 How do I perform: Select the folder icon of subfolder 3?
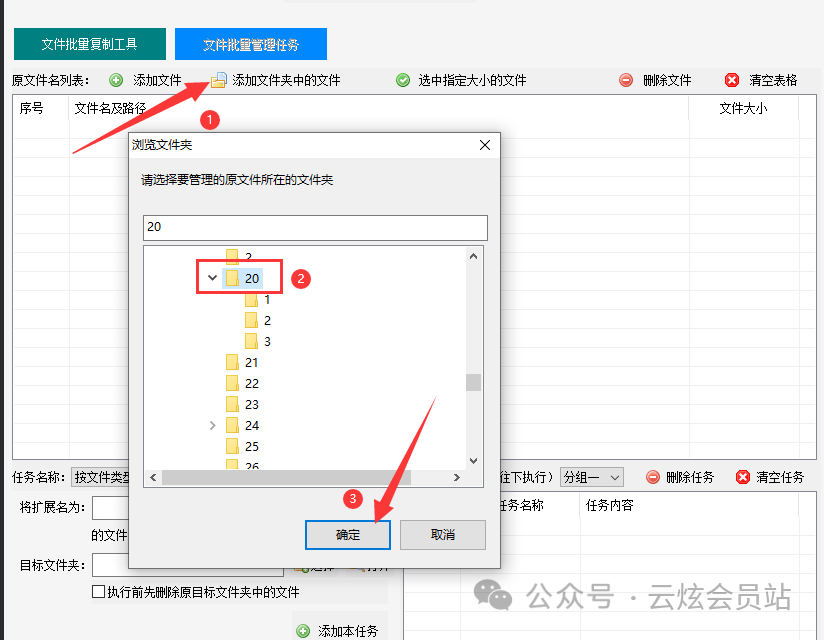[x=252, y=342]
